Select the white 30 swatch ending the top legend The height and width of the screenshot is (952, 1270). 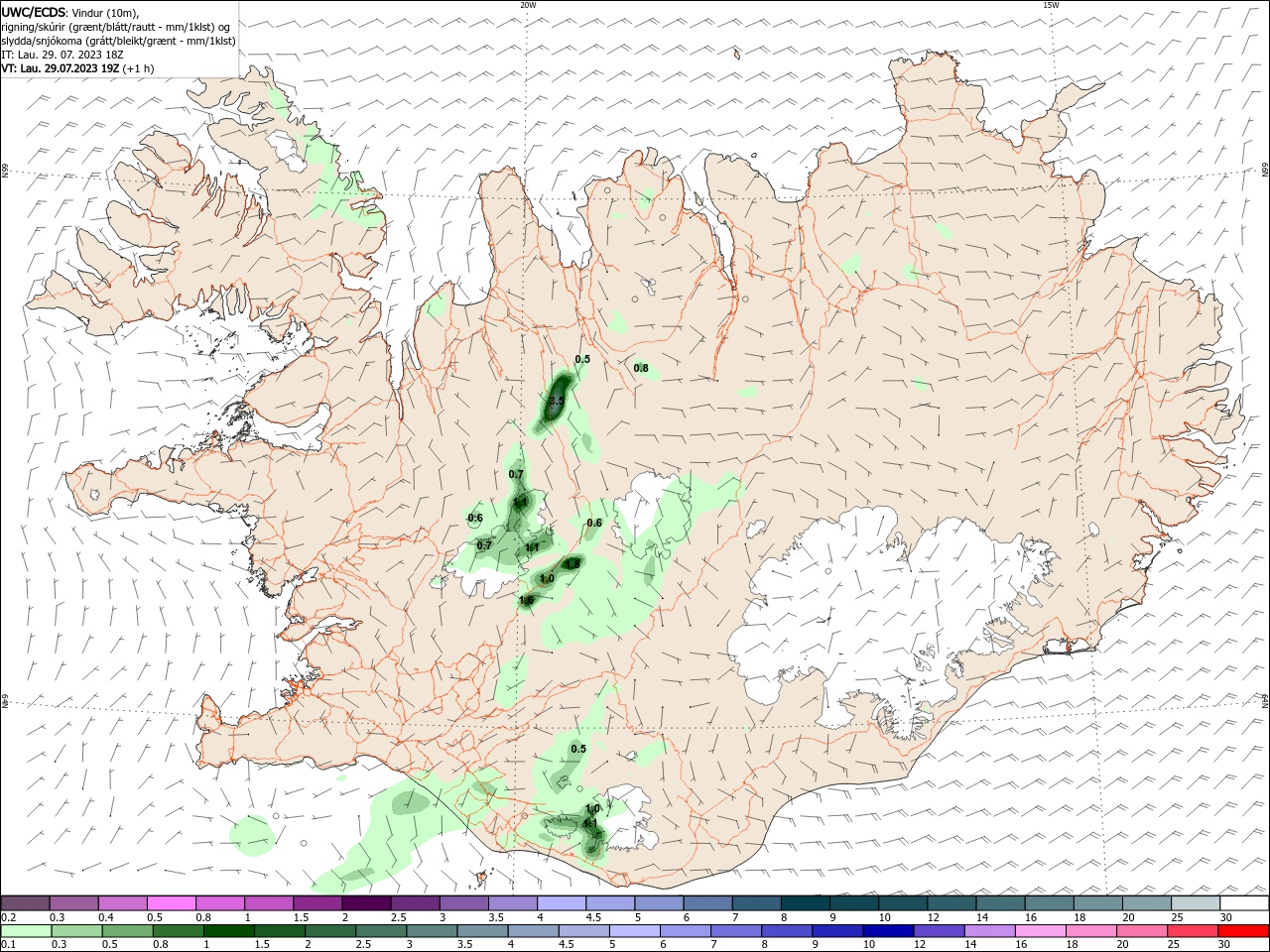1243,903
